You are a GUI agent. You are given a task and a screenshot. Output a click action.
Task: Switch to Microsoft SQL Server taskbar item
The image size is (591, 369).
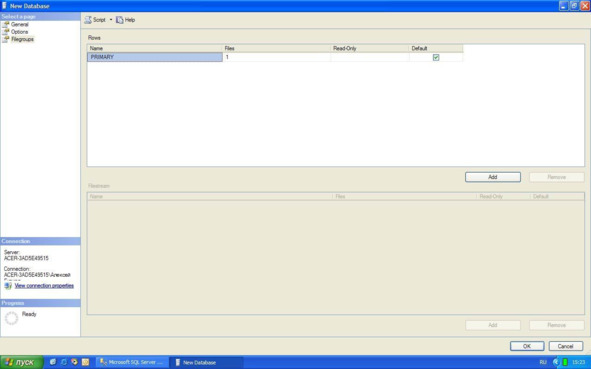(x=132, y=362)
